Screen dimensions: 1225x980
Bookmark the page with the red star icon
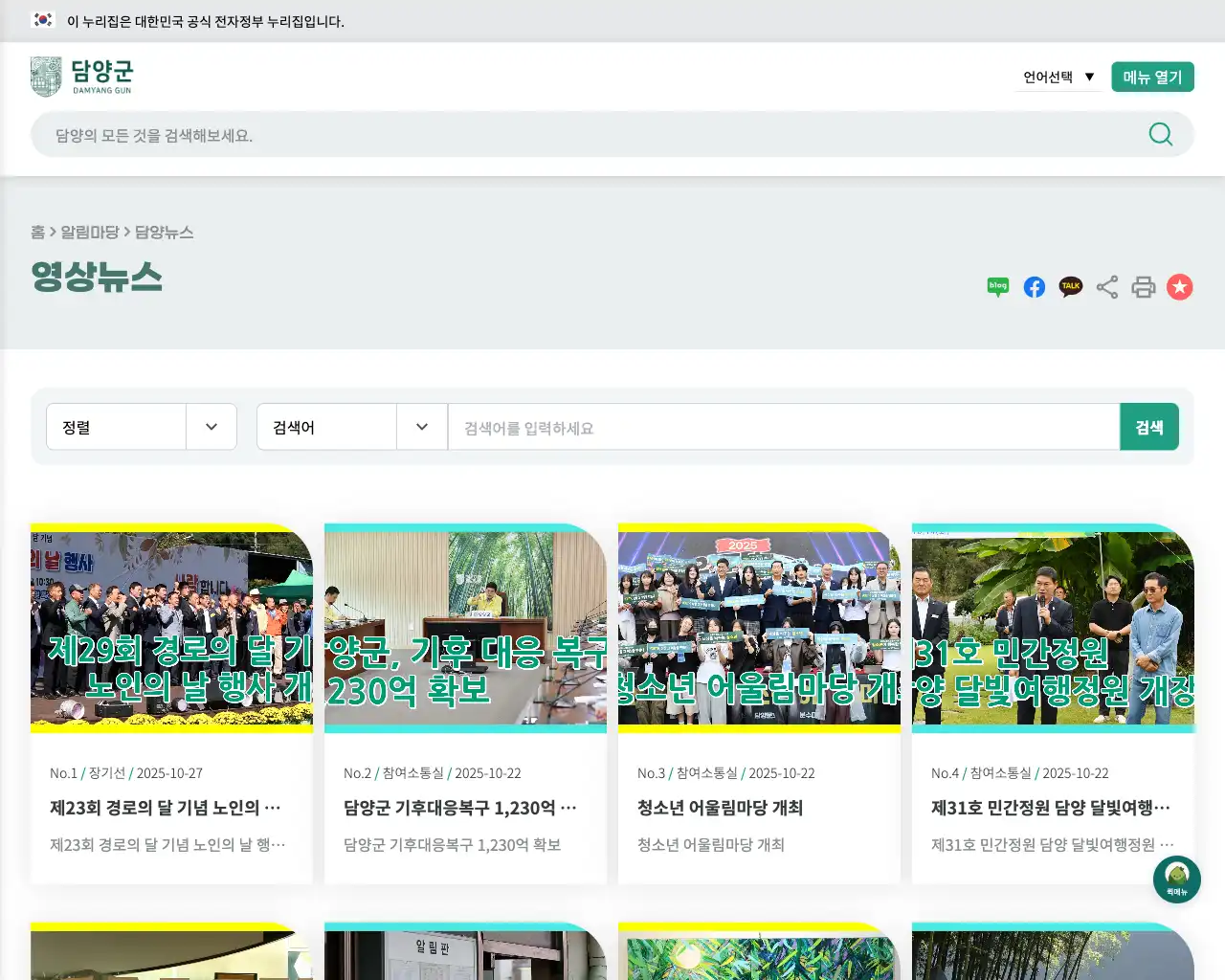pos(1179,286)
